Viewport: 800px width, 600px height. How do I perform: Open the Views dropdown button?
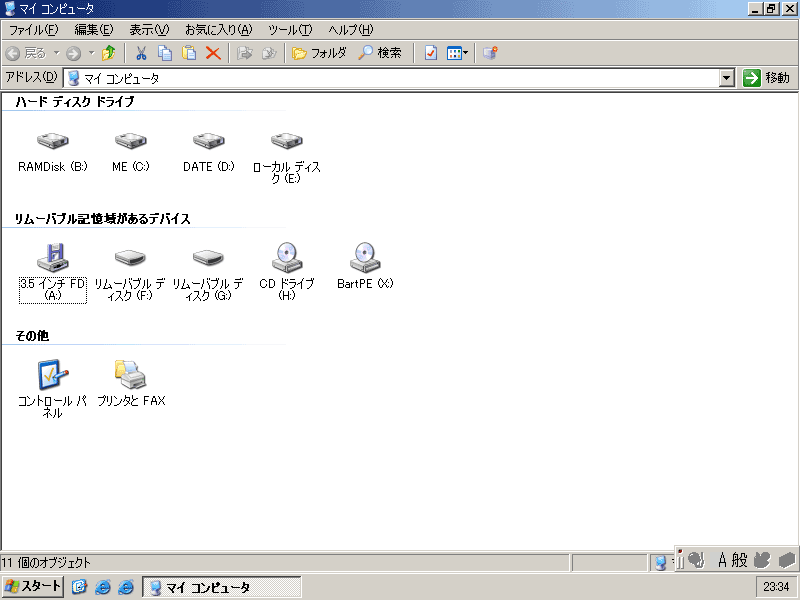pos(457,53)
